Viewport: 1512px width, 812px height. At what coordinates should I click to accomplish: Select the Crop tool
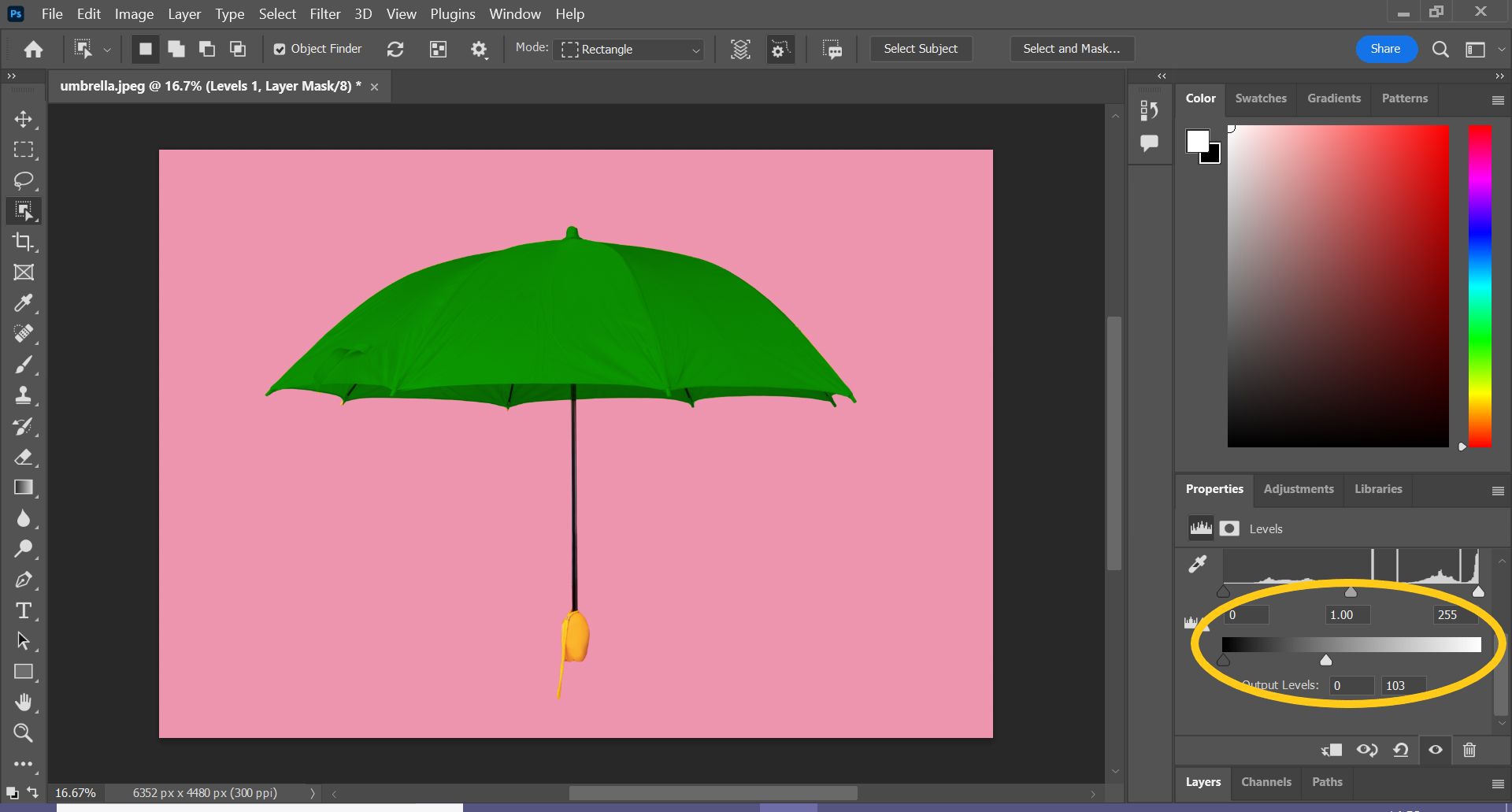click(24, 242)
